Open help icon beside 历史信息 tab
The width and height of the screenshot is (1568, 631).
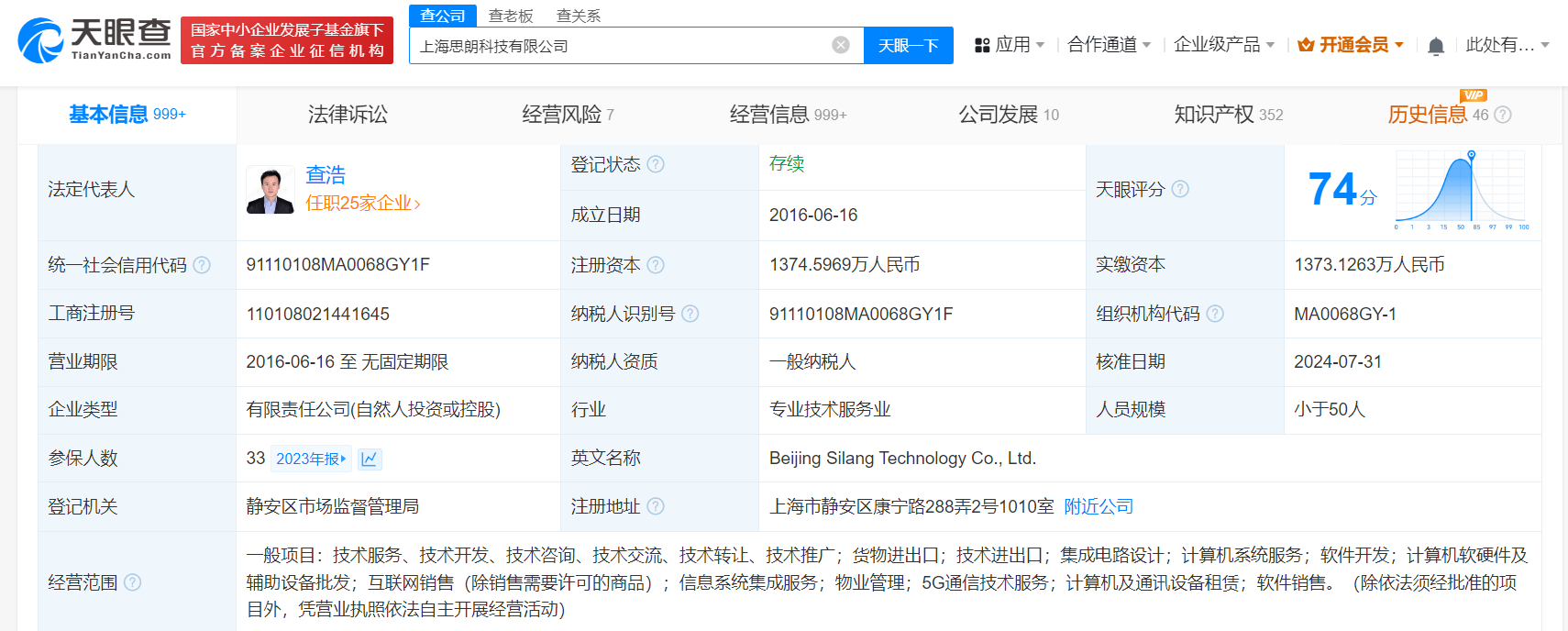[x=1502, y=115]
